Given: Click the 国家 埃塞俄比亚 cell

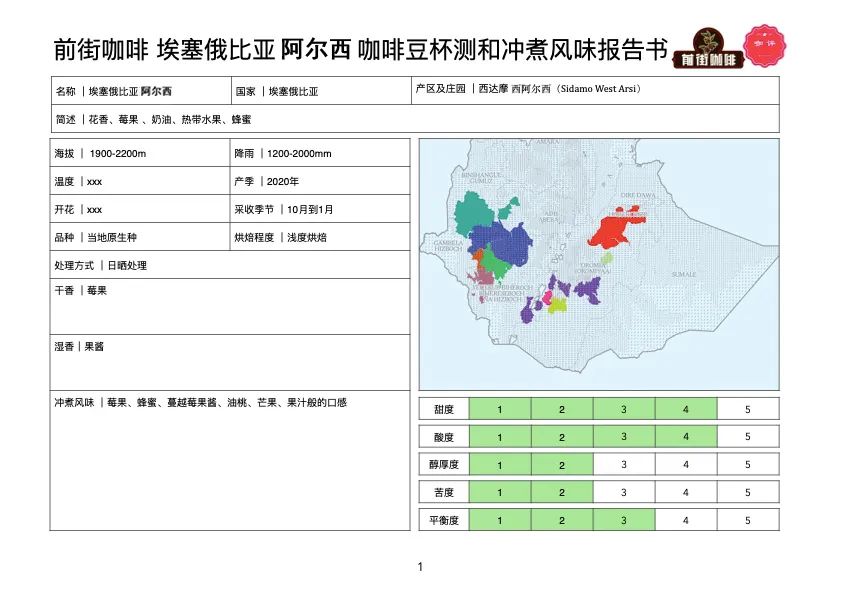Looking at the screenshot, I should (321, 91).
